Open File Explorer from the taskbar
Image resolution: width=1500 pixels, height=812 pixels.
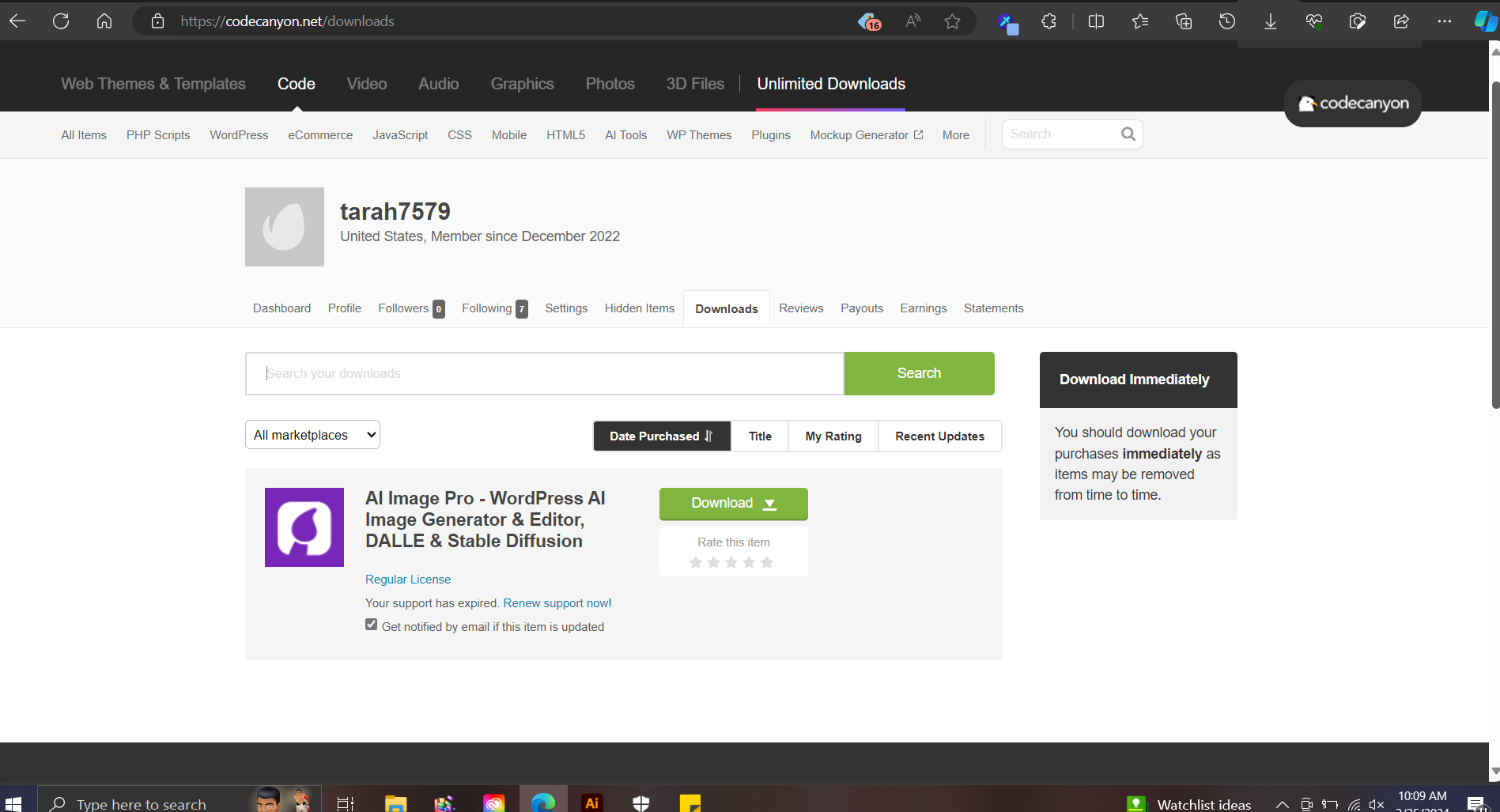point(395,803)
